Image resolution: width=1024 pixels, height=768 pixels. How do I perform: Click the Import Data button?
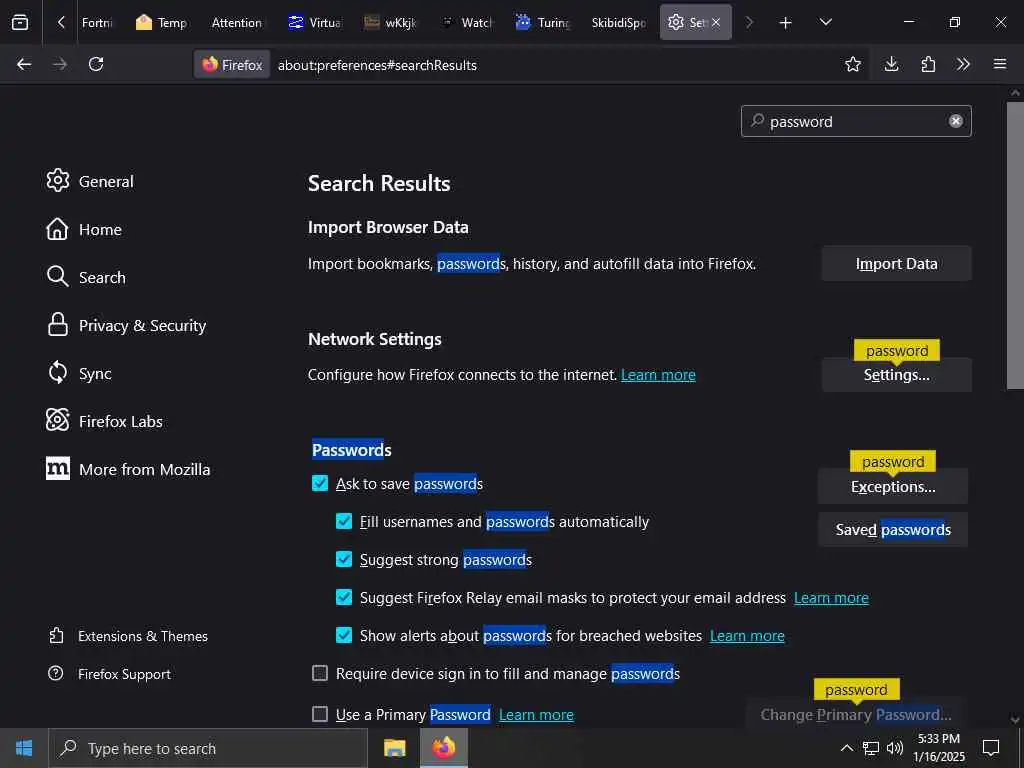[x=896, y=264]
